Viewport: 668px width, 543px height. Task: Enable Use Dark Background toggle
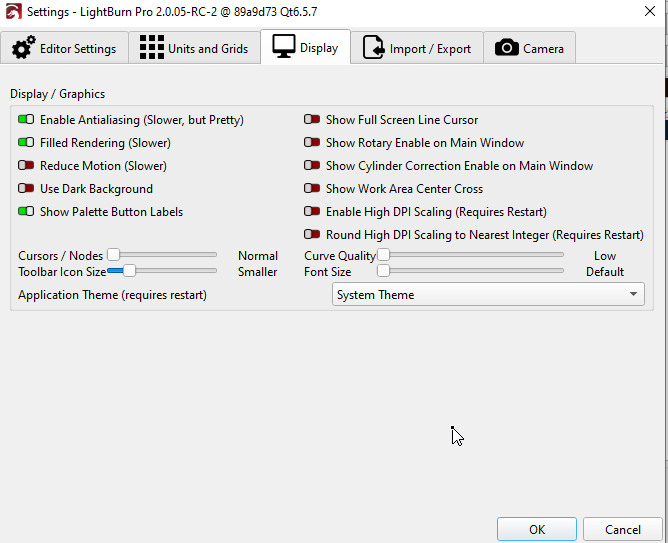pos(26,189)
